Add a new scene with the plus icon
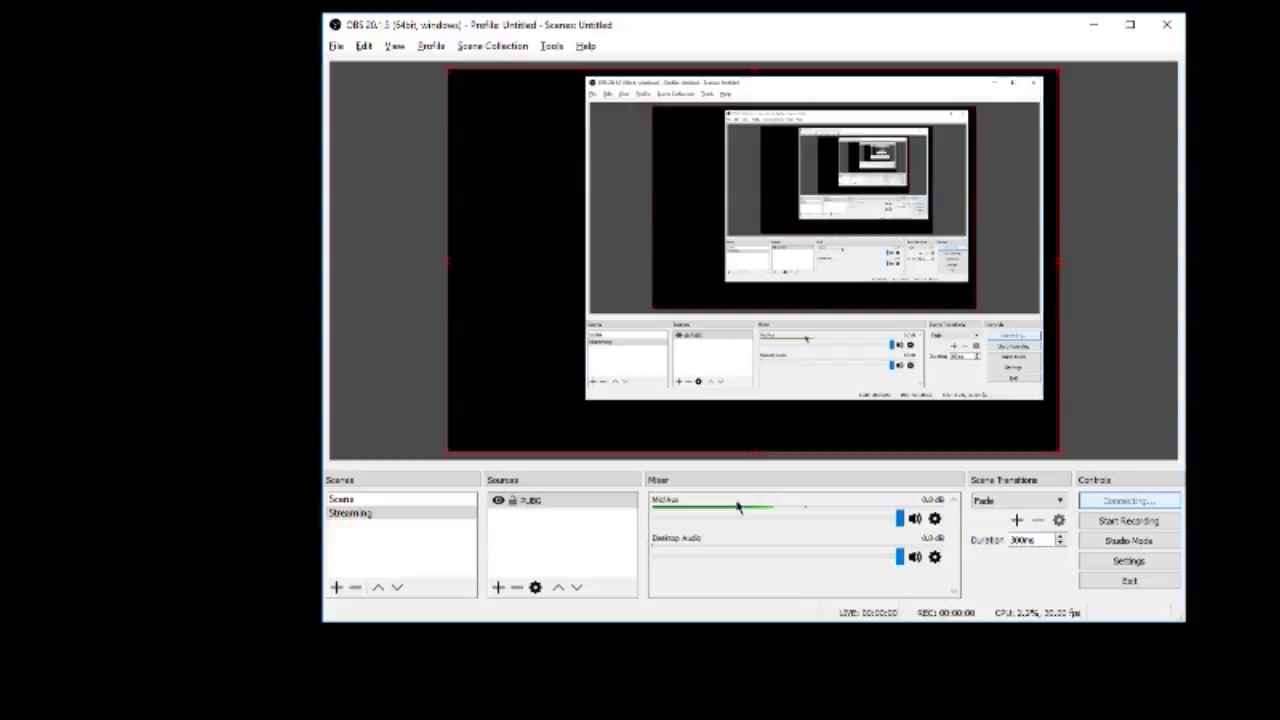The height and width of the screenshot is (720, 1280). pyautogui.click(x=337, y=587)
